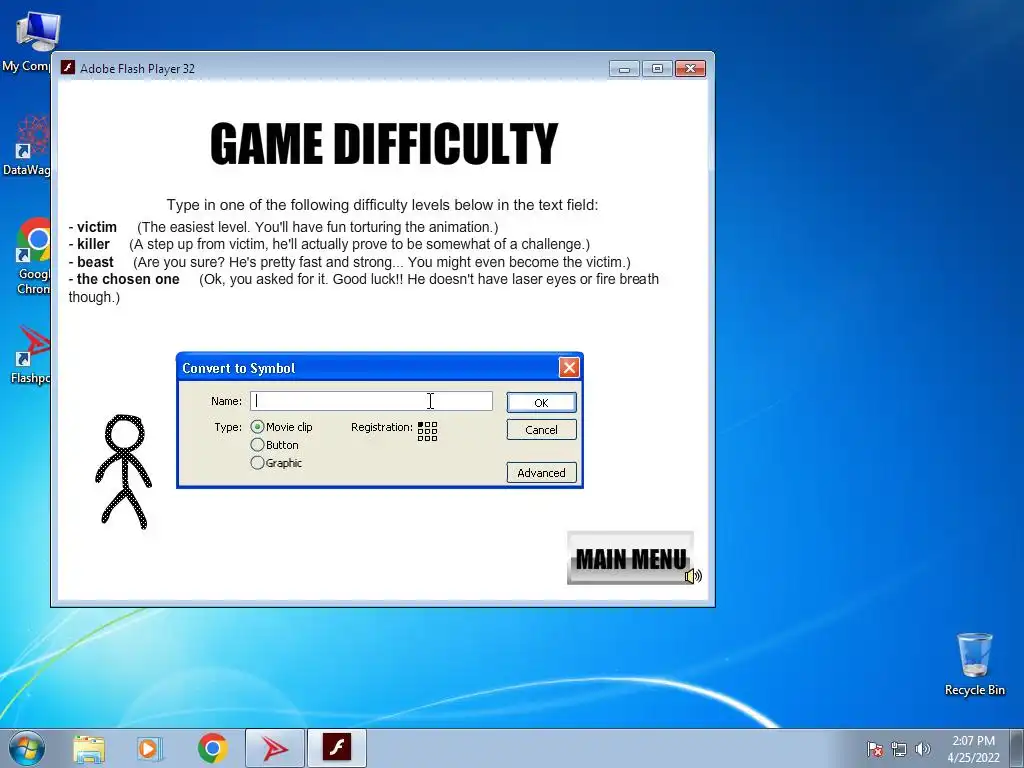Click the MAIN MENU button
Viewport: 1024px width, 768px height.
coord(630,558)
